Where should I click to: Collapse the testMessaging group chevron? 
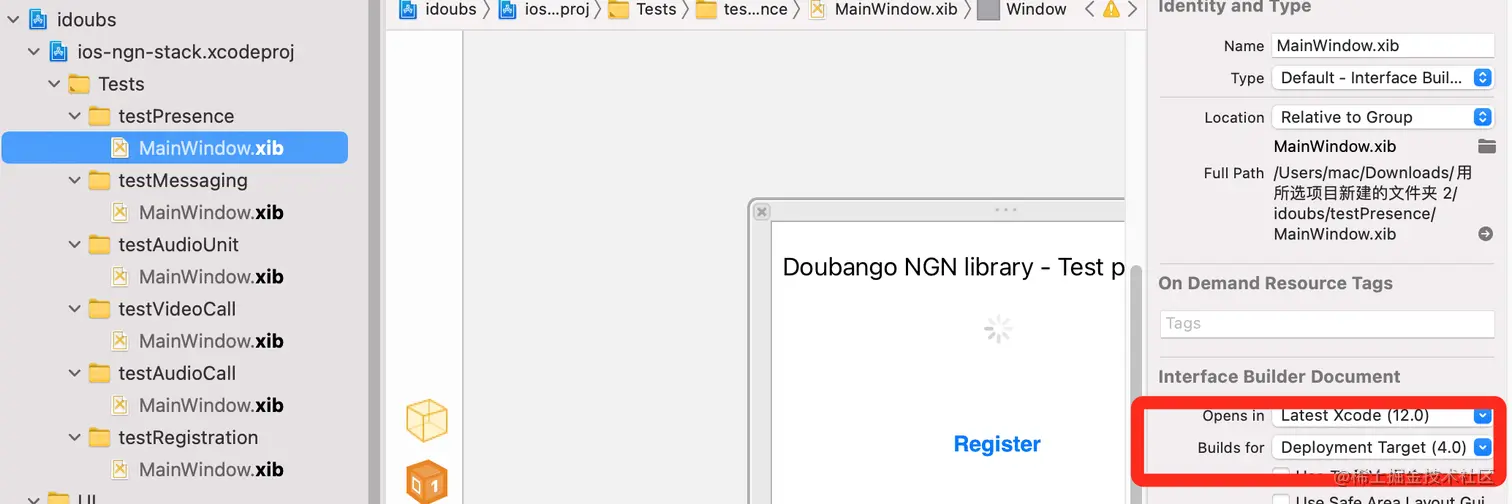[75, 180]
